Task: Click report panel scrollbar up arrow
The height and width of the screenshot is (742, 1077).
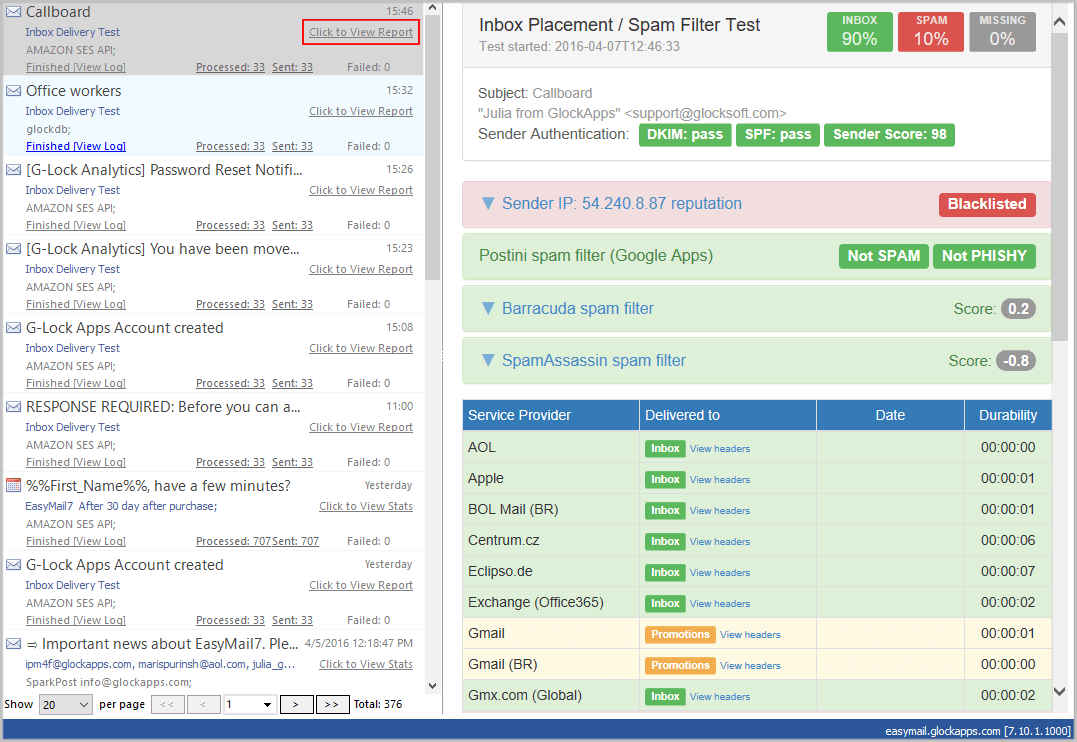Action: [x=1060, y=22]
